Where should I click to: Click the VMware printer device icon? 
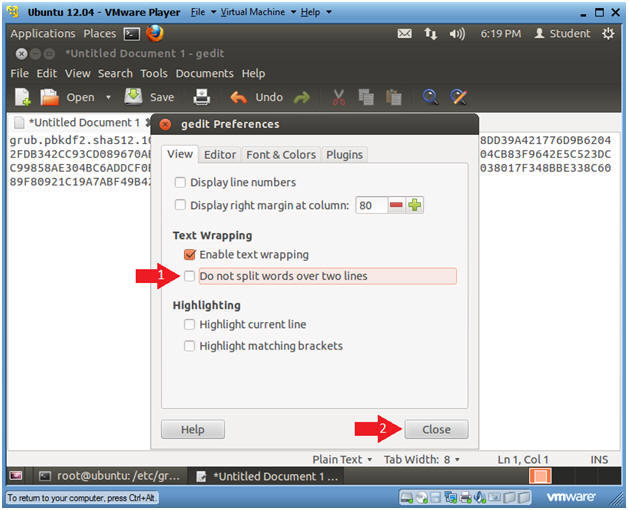(x=465, y=498)
